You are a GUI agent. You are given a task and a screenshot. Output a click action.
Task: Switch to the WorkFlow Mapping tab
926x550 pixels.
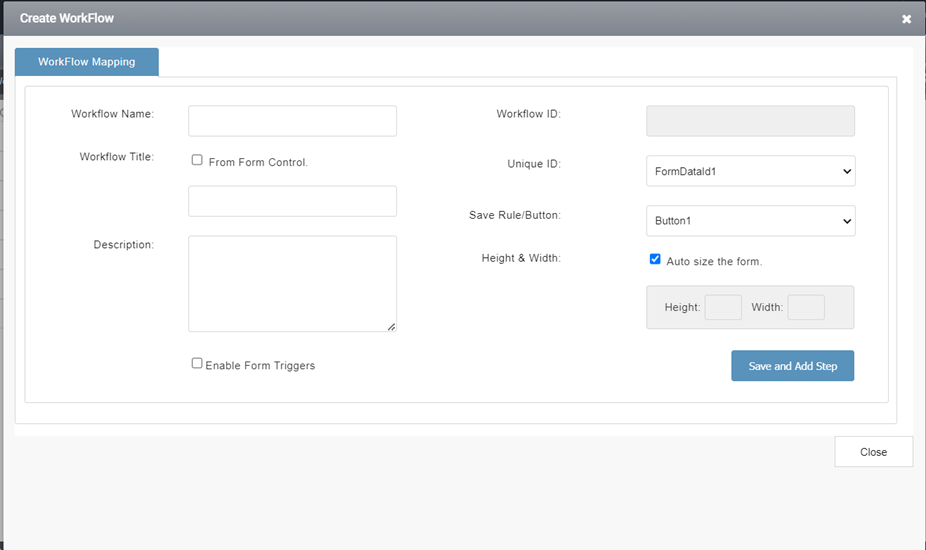click(x=87, y=62)
